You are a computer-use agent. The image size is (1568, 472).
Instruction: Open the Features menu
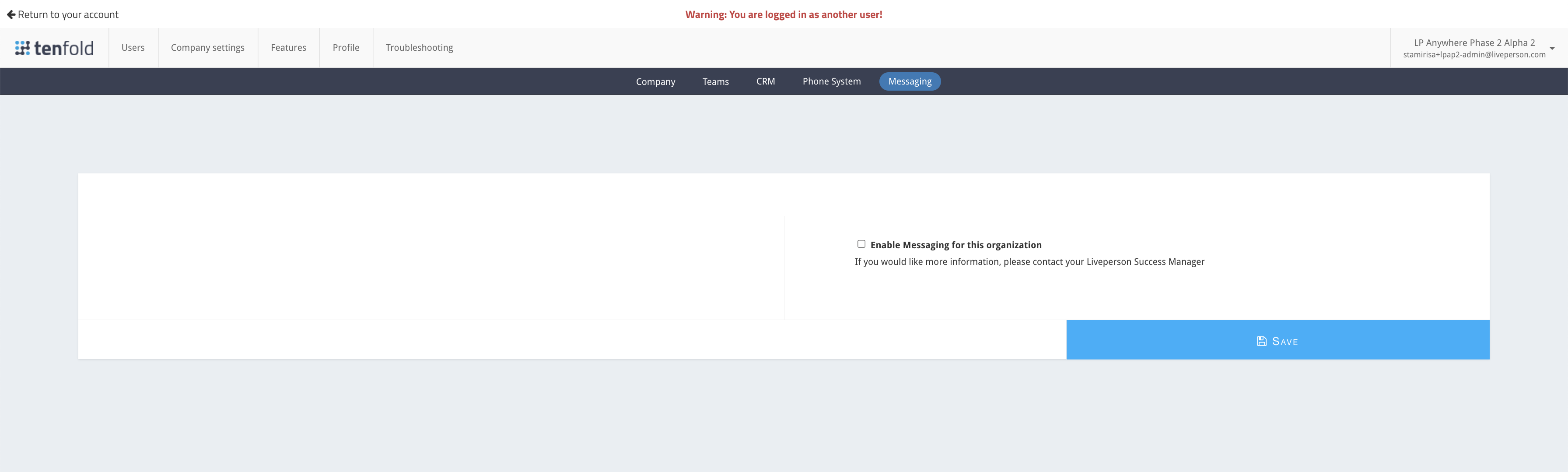[288, 47]
